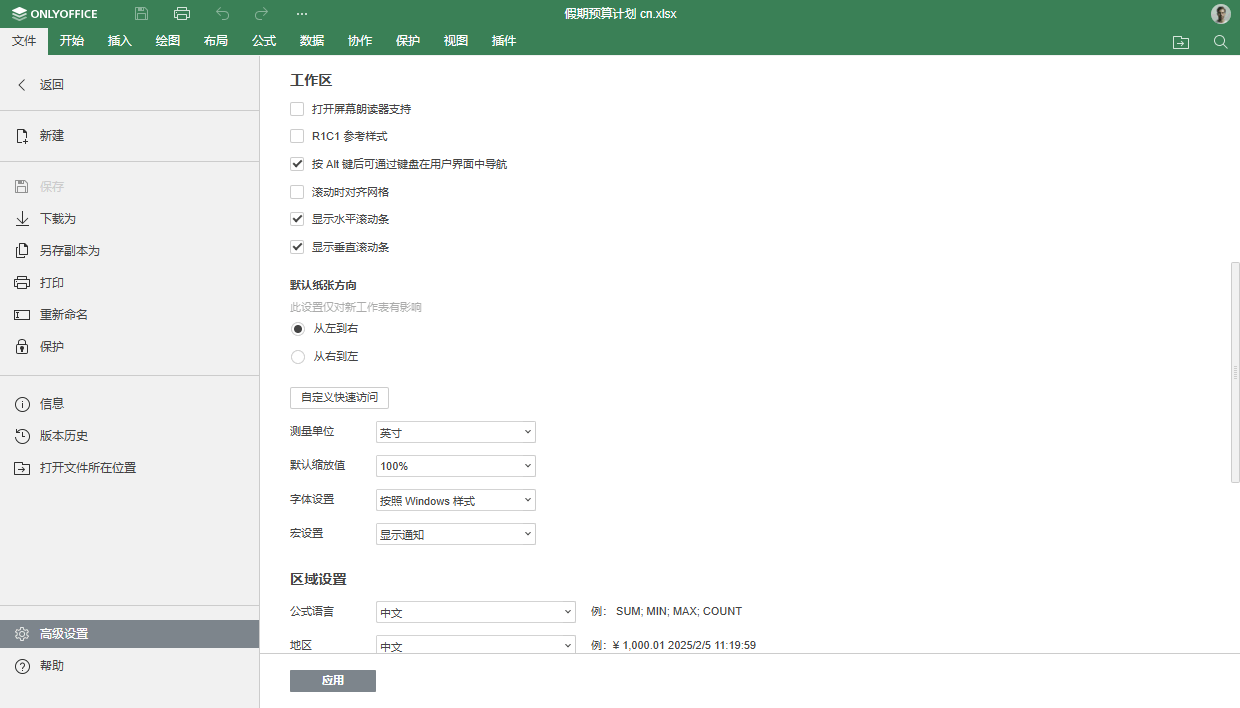The width and height of the screenshot is (1240, 708).
Task: Open the user avatar icon top right
Action: tap(1220, 13)
